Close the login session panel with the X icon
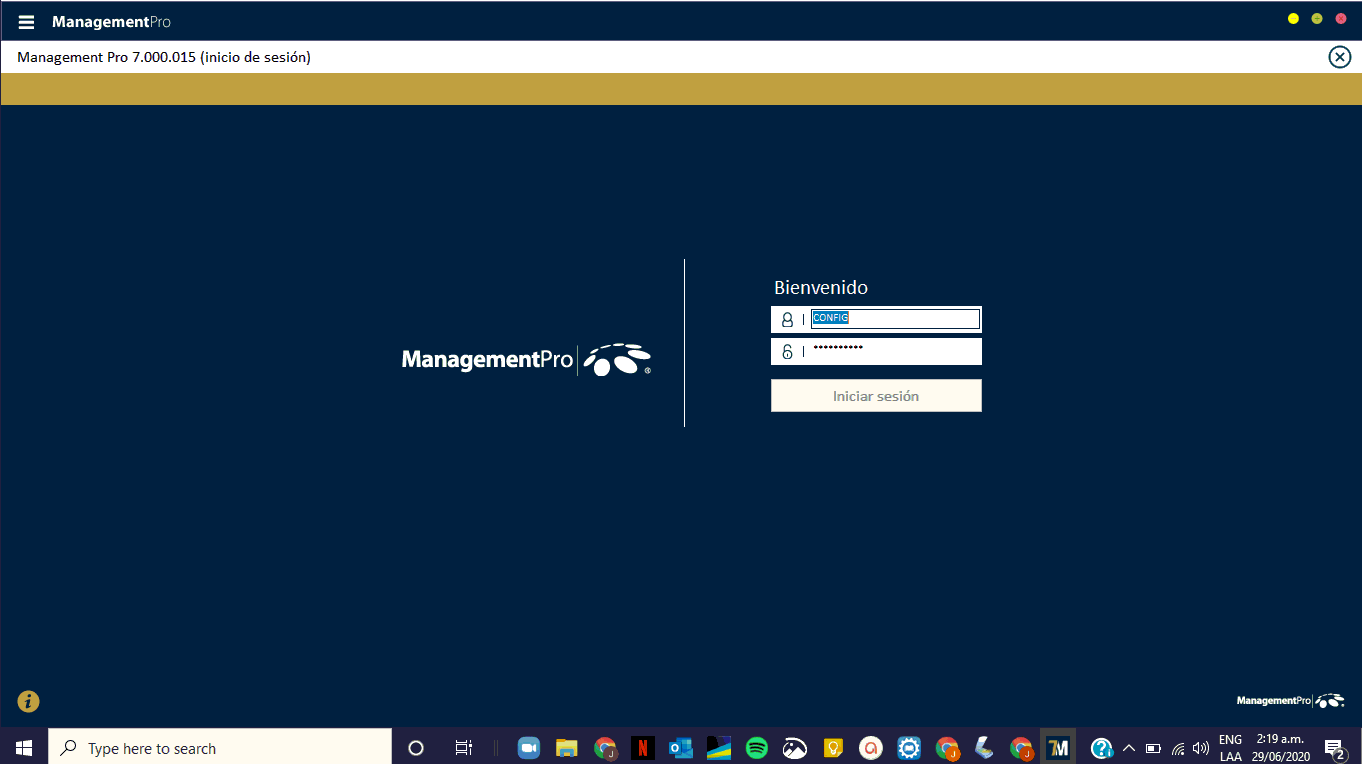This screenshot has width=1362, height=764. pos(1339,57)
